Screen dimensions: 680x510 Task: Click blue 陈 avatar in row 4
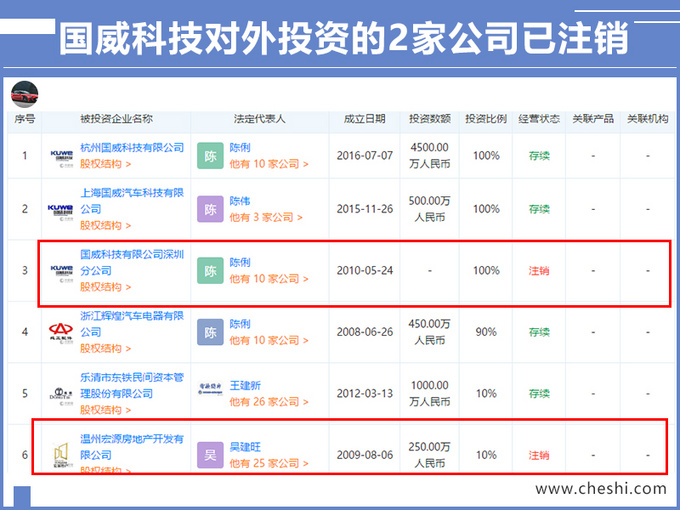(x=210, y=332)
